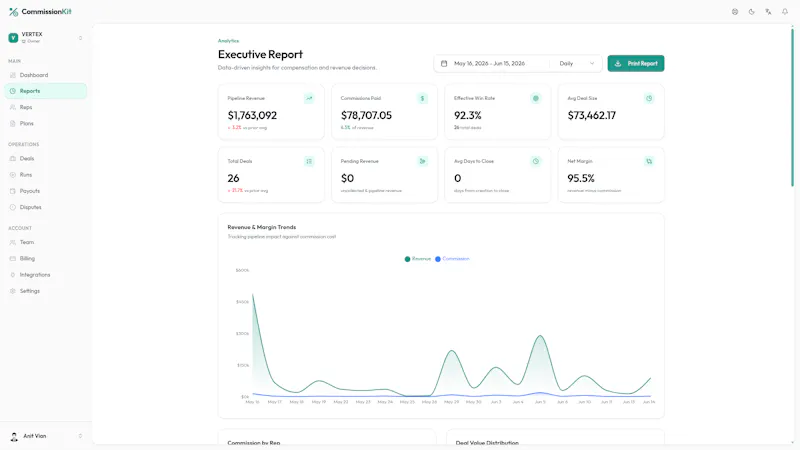Viewport: 800px width, 450px height.
Task: Click the Avg Deal Size icon
Action: 649,98
